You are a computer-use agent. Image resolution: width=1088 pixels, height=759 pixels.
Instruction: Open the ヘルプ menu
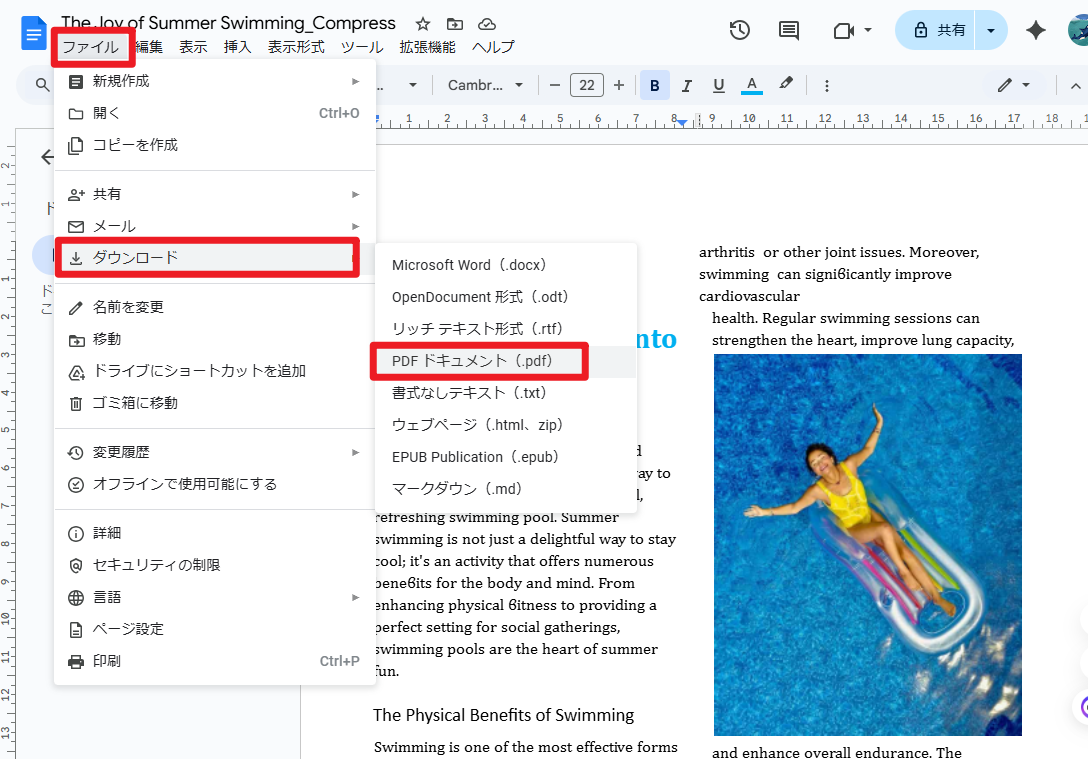[x=493, y=47]
